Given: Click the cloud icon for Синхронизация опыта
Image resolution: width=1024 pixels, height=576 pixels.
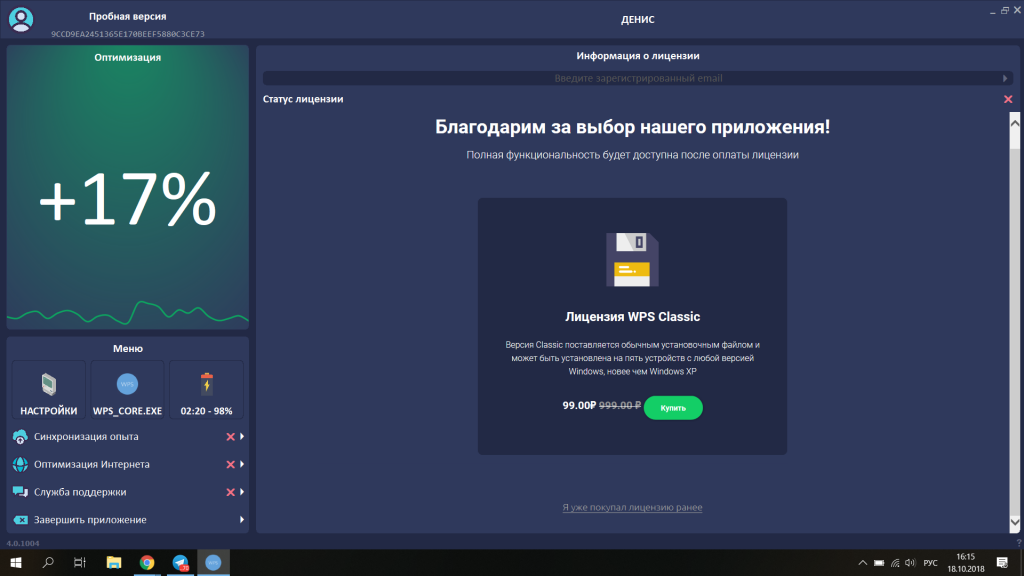Looking at the screenshot, I should [20, 437].
